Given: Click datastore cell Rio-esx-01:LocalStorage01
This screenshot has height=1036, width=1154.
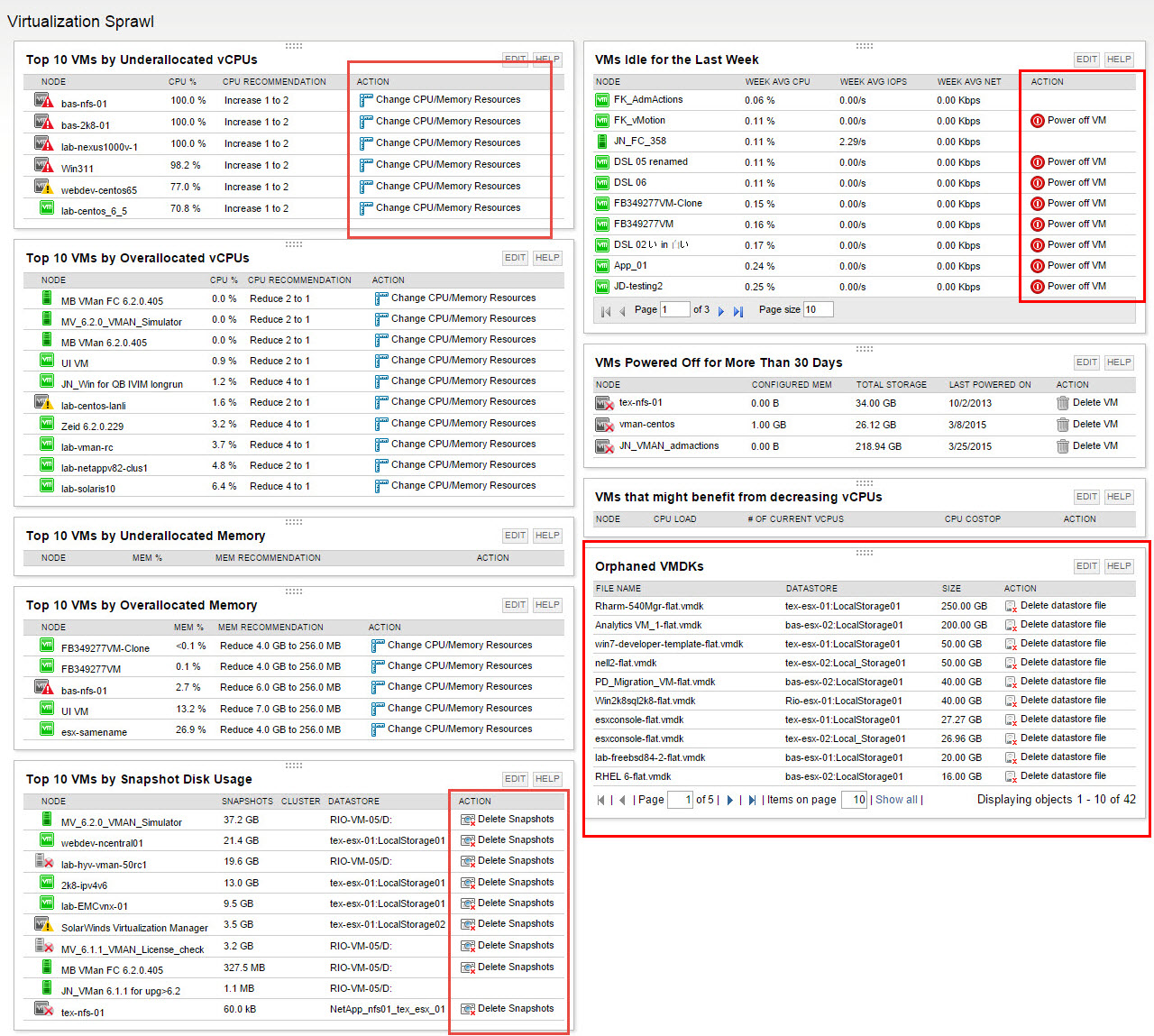Looking at the screenshot, I should (843, 701).
